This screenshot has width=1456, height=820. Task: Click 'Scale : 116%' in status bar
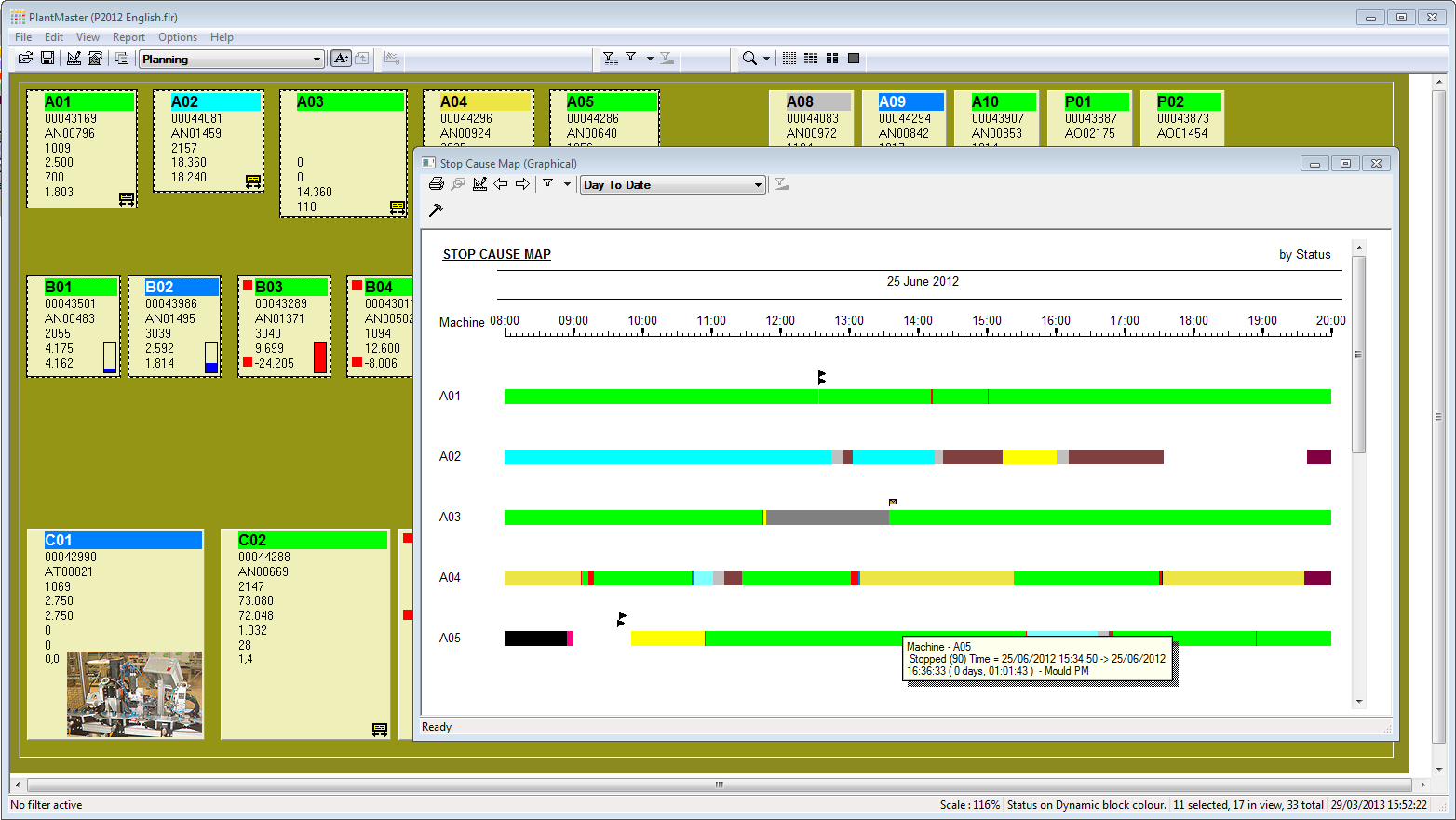(x=970, y=805)
